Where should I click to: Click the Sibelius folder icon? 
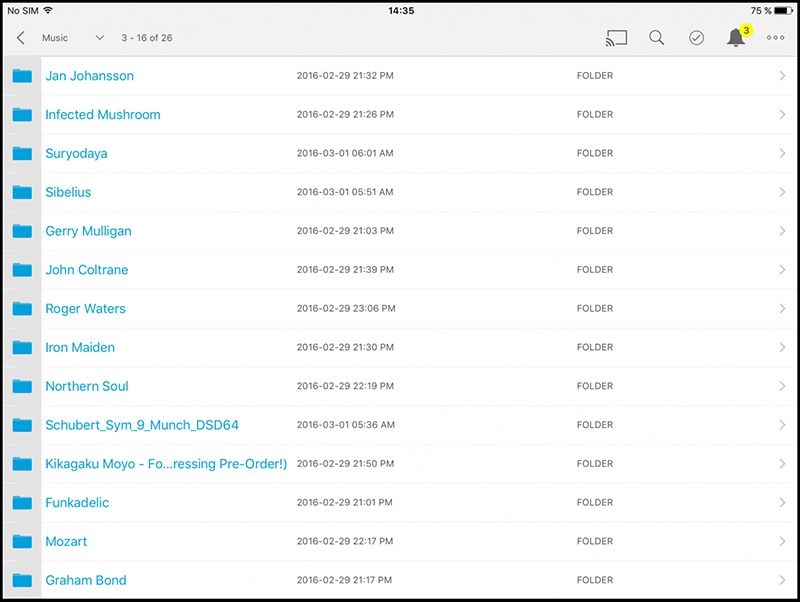22,192
